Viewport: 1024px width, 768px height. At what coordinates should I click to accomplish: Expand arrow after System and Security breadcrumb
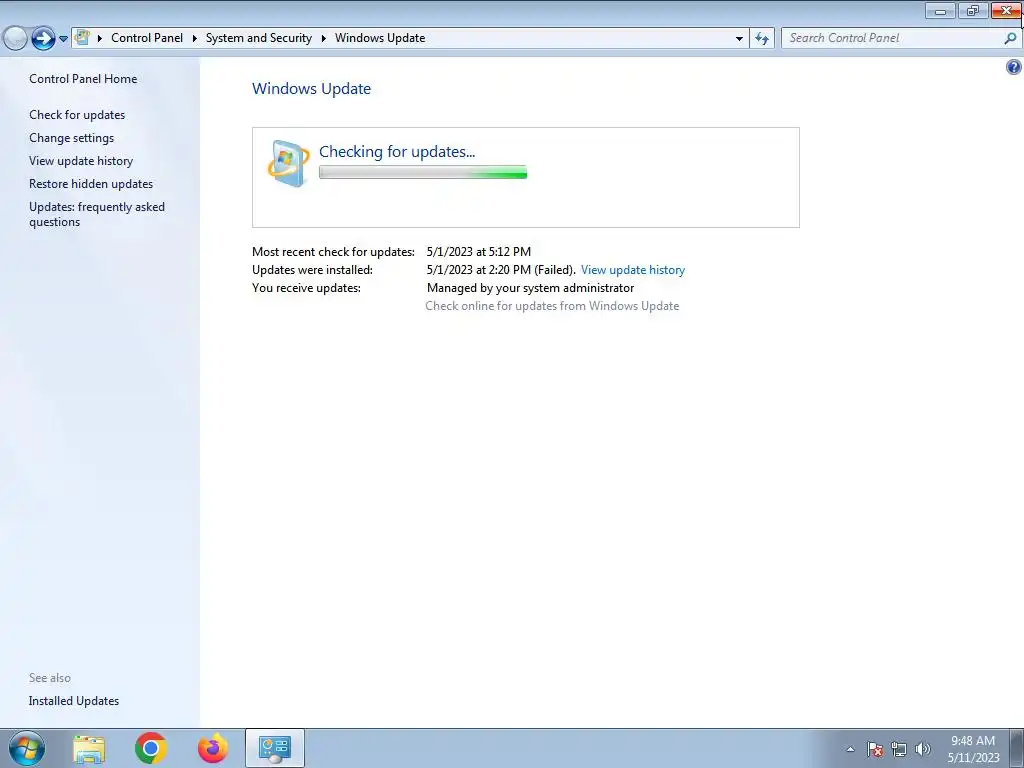[x=323, y=38]
